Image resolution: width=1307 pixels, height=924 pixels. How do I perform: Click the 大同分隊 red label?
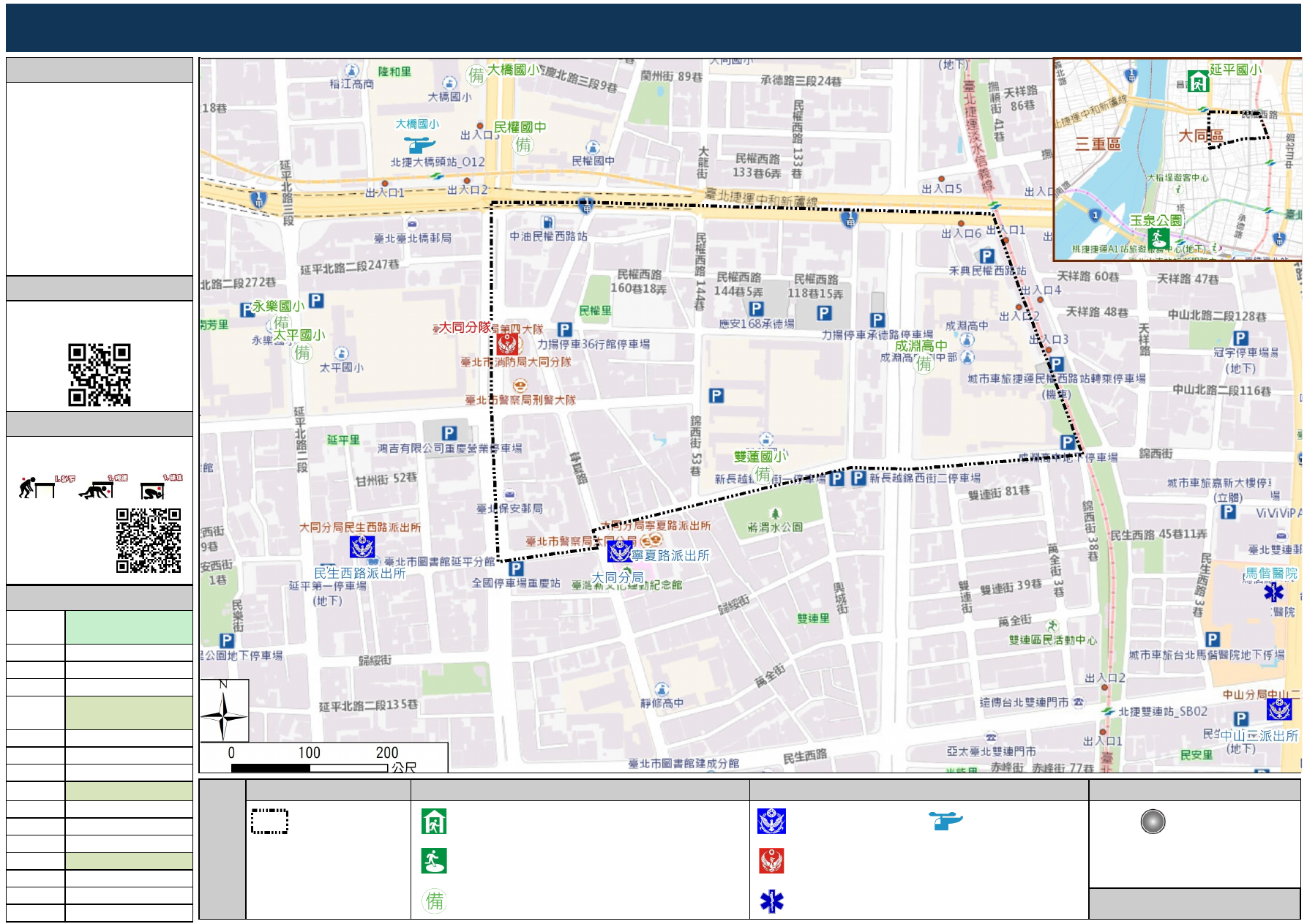tap(464, 327)
